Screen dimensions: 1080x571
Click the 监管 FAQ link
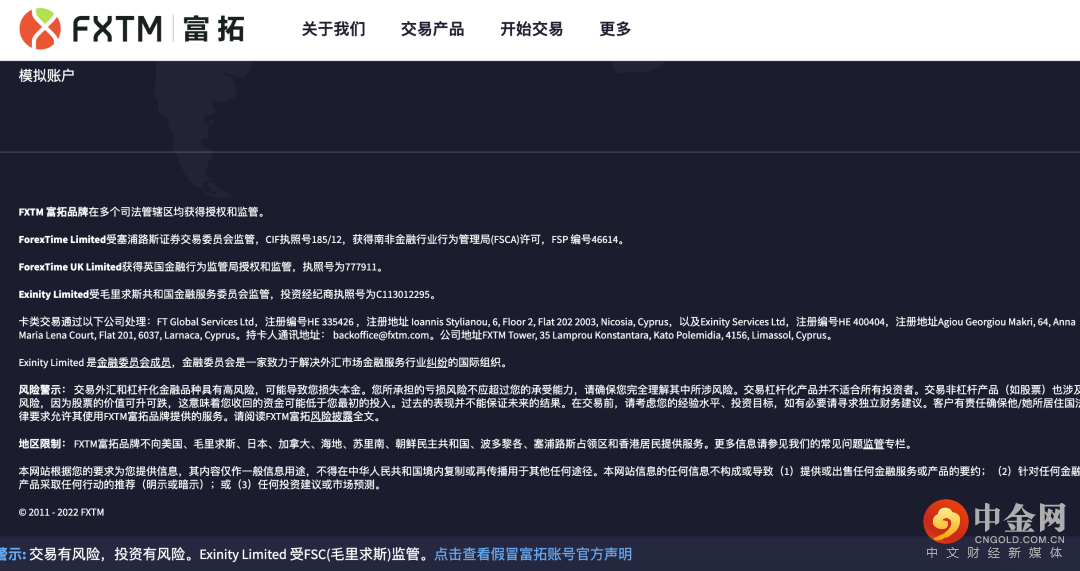(x=873, y=444)
